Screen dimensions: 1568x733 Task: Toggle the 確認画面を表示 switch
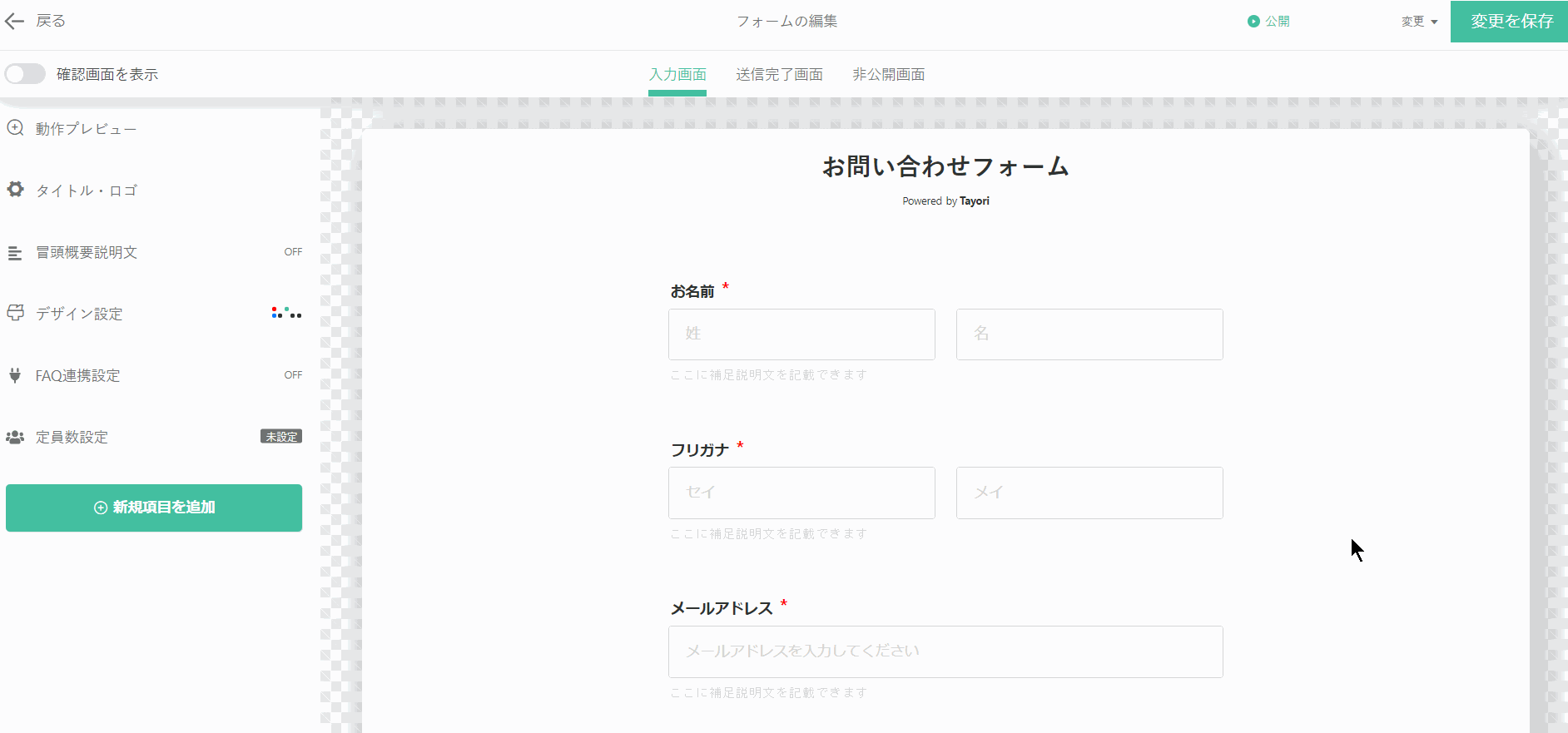pos(25,74)
